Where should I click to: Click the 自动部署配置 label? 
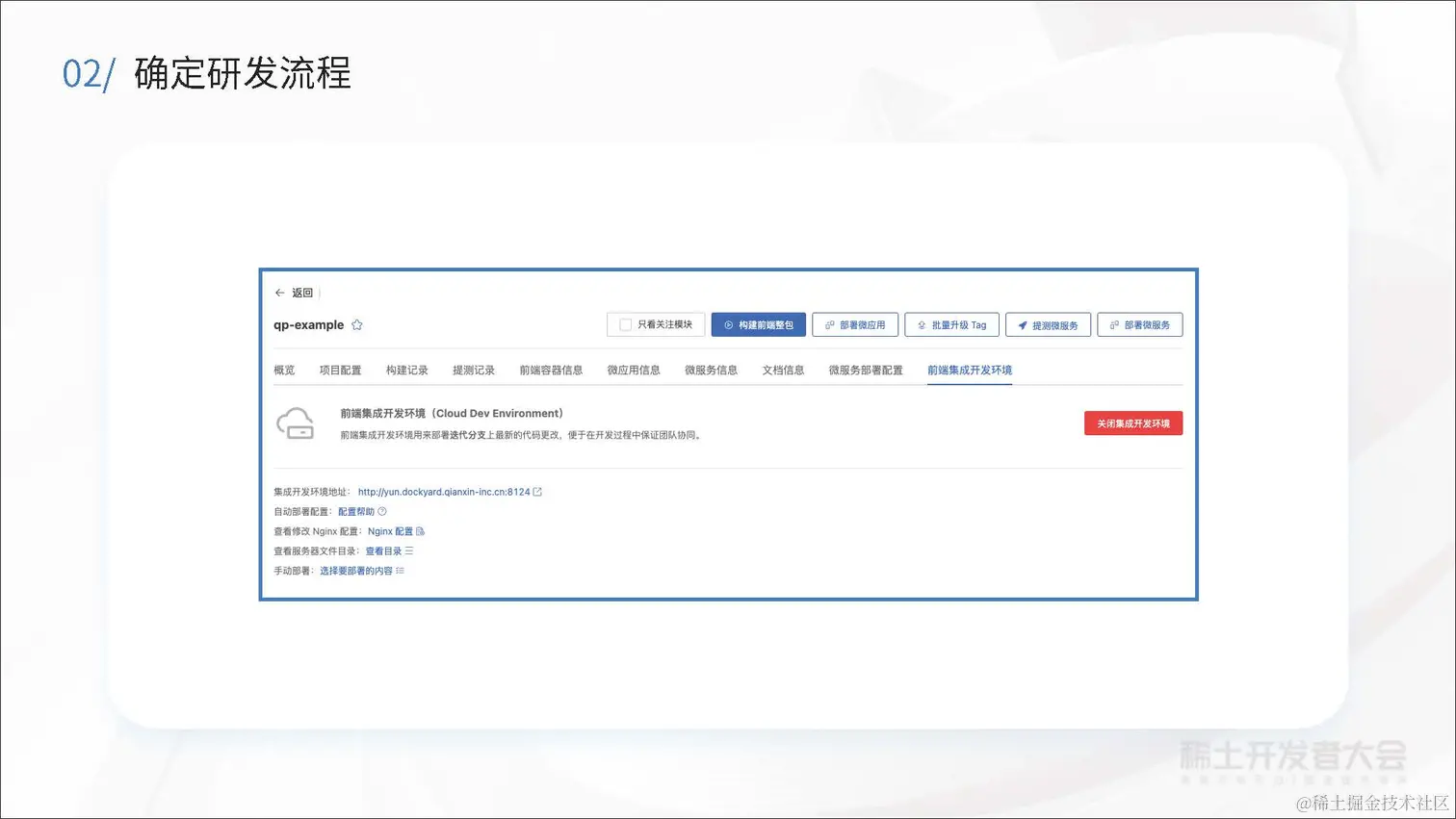click(302, 512)
